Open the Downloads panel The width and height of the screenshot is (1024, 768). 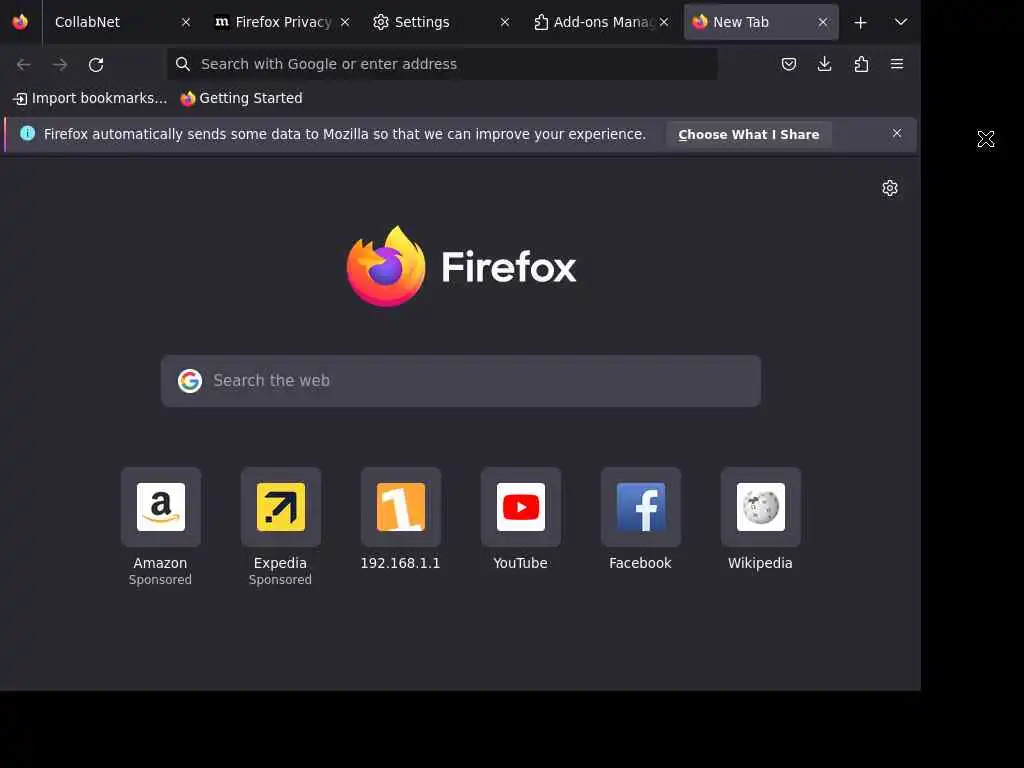click(825, 64)
